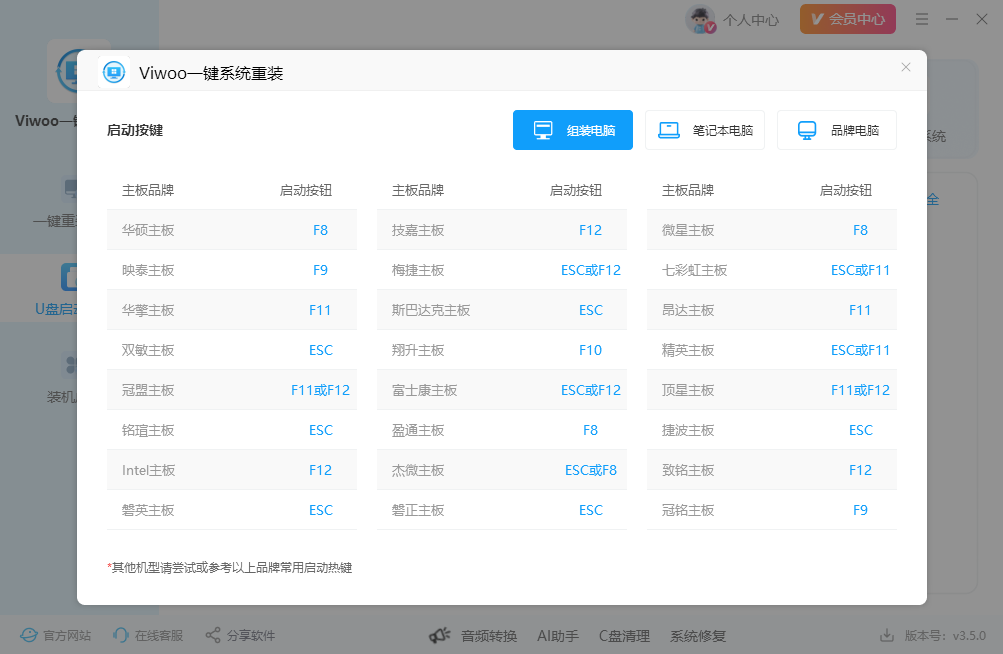This screenshot has height=654, width=1003.
Task: Click 致铭主板 F12 value
Action: click(860, 470)
